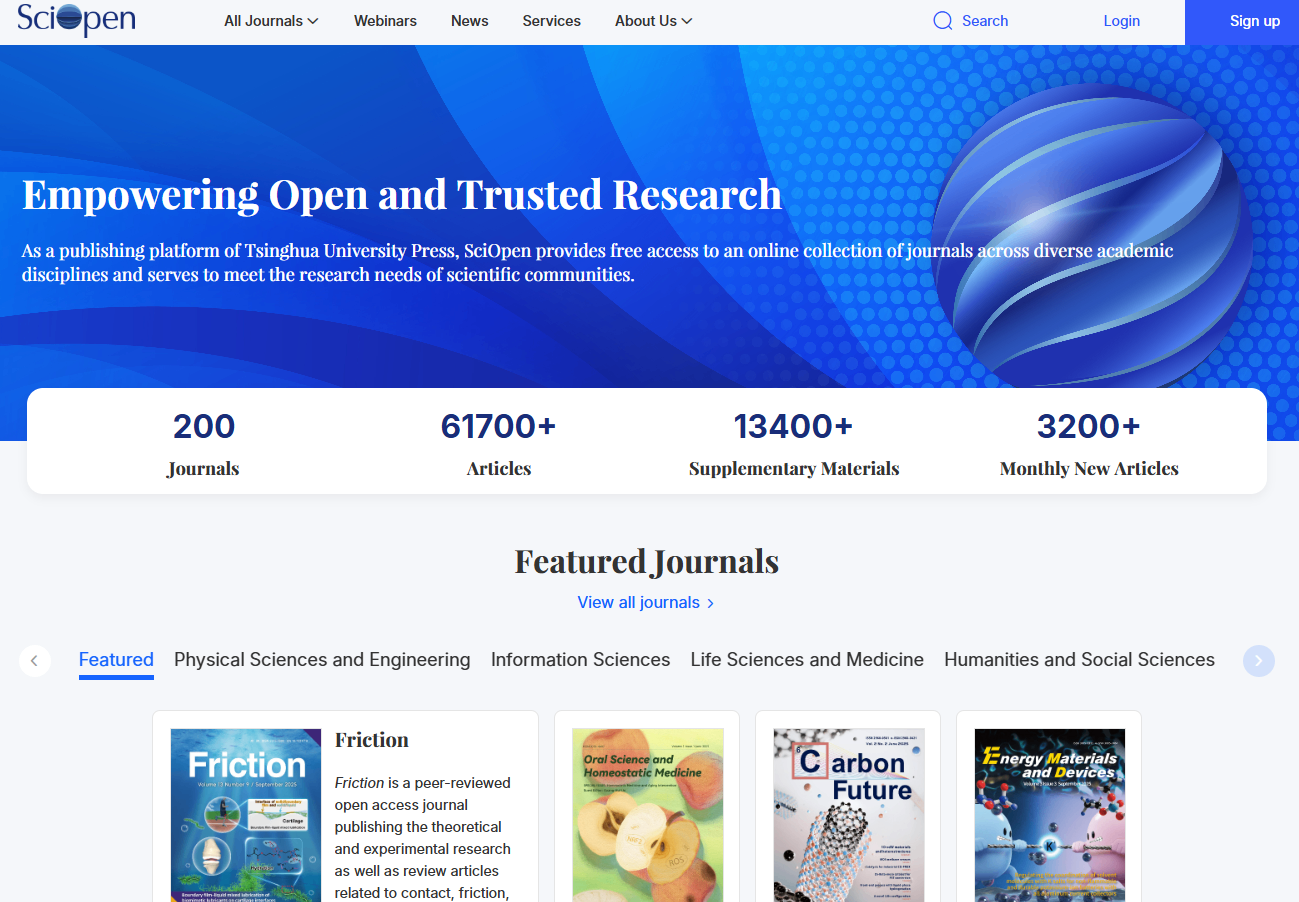The height and width of the screenshot is (902, 1299).
Task: Open Energy Materials and Devices cover
Action: point(1049,814)
